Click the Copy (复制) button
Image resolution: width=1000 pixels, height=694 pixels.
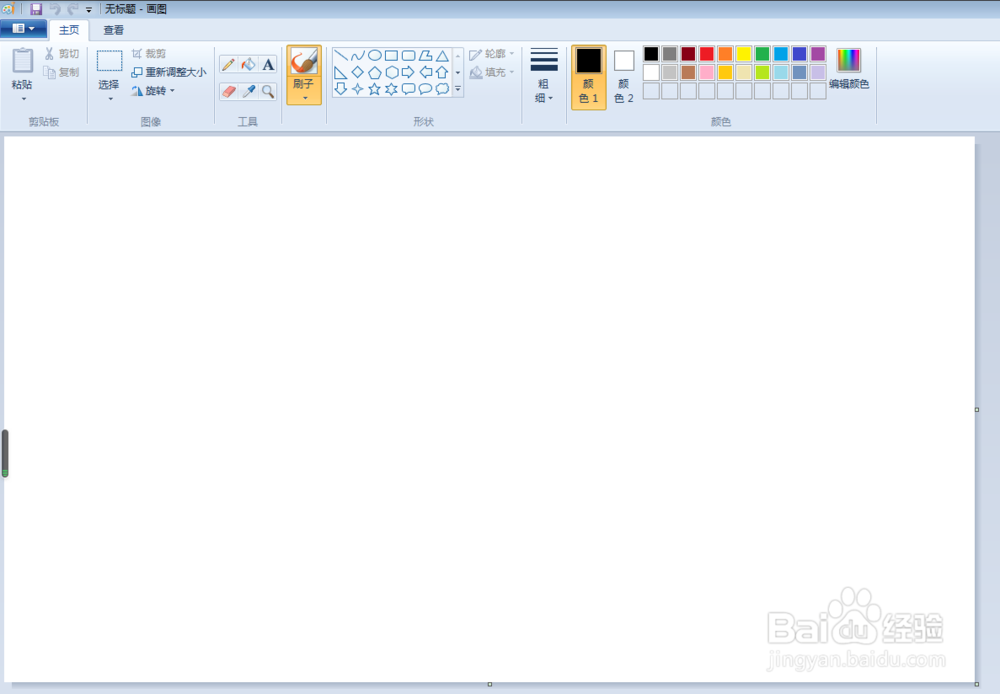pyautogui.click(x=62, y=73)
